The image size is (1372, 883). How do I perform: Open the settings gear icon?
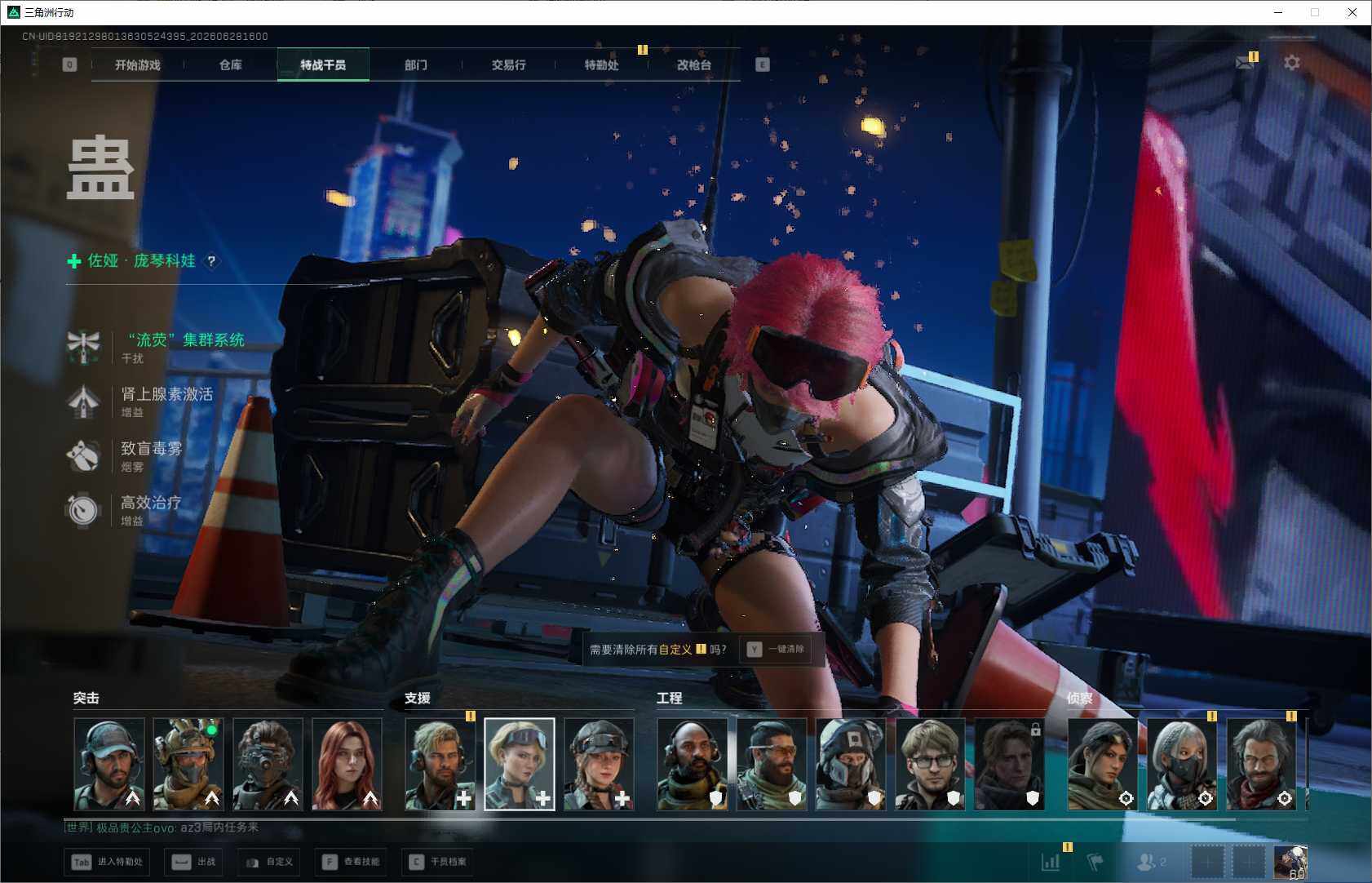coord(1292,63)
